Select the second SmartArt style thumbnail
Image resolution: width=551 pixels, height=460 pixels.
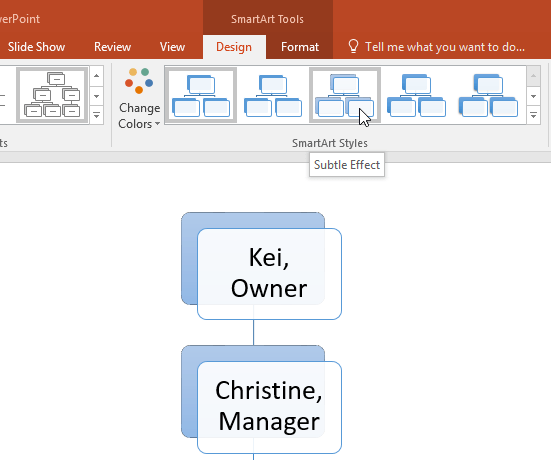tap(273, 95)
